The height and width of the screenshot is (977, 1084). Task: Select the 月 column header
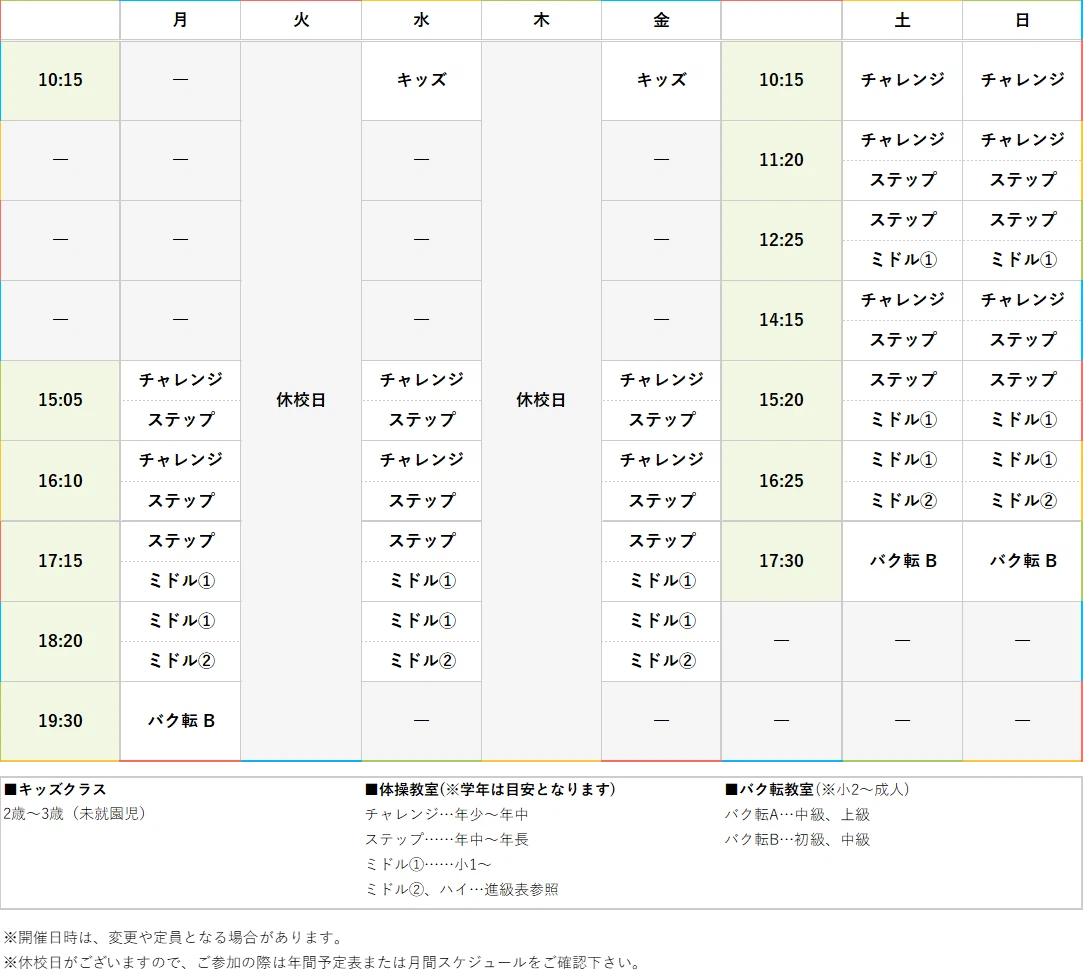(x=180, y=20)
